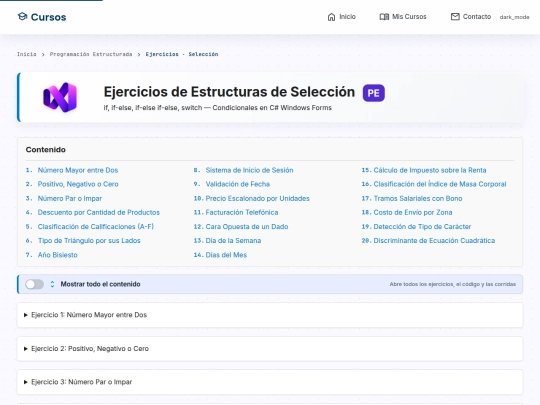
Task: Click the Ejercicios de Estructuras de Selección title
Action: tap(229, 92)
